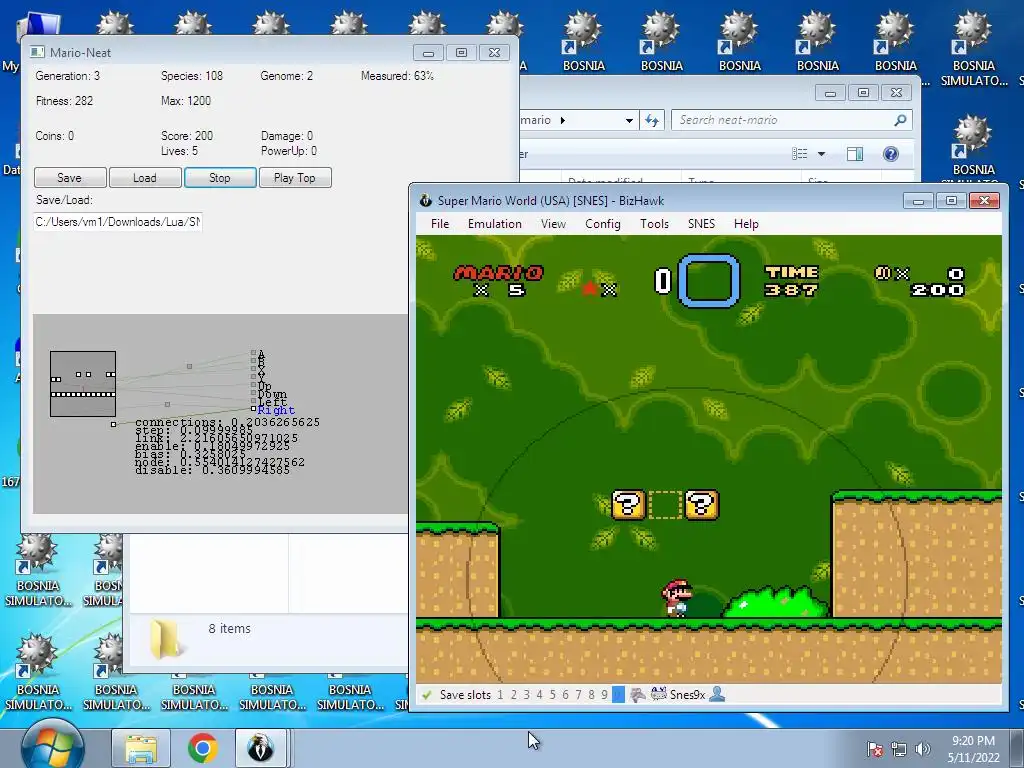
Task: Select save slot 4 in BizHawk
Action: pos(539,695)
